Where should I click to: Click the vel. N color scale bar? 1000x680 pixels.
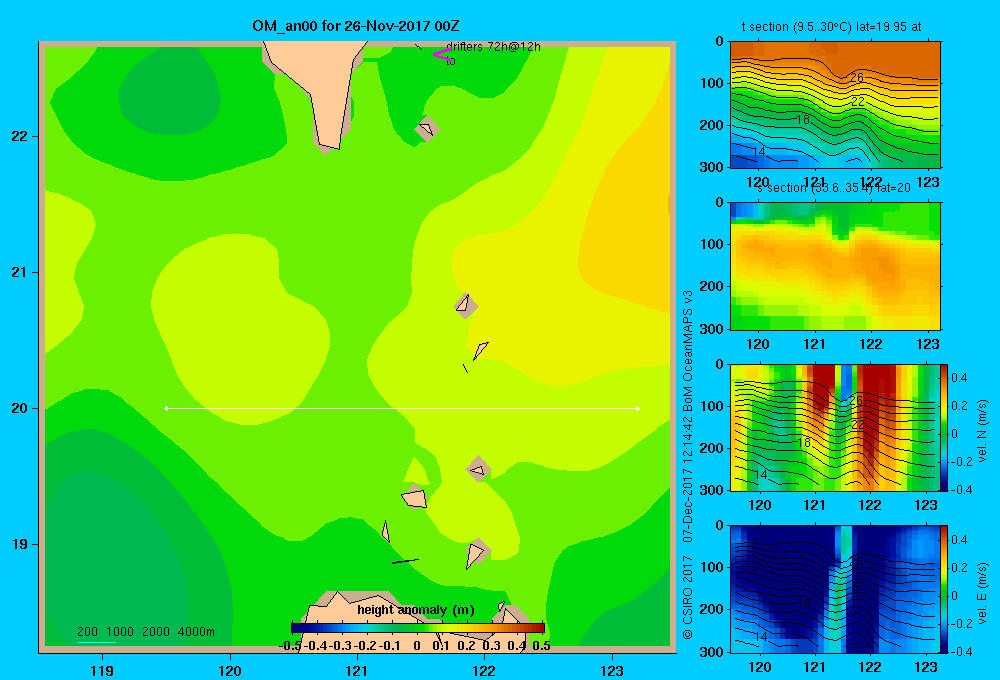coord(944,427)
